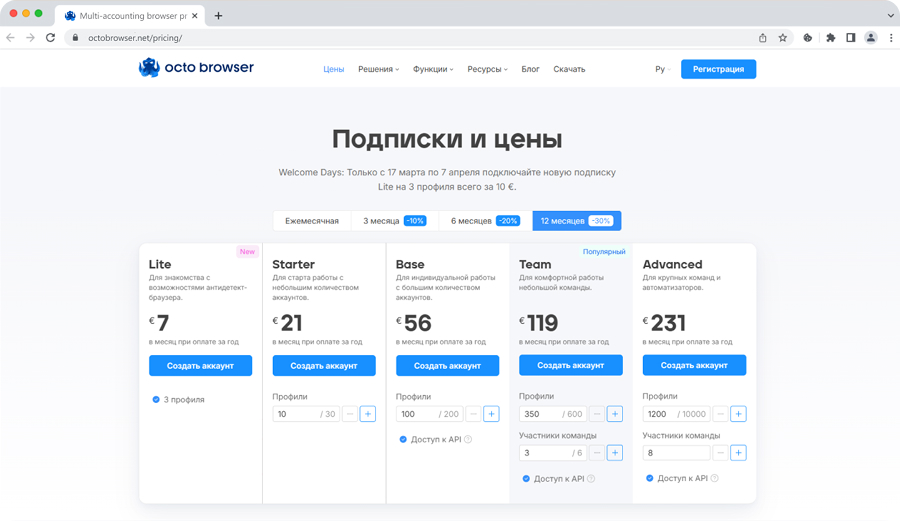Open the Chrome three-dot menu

tap(891, 38)
